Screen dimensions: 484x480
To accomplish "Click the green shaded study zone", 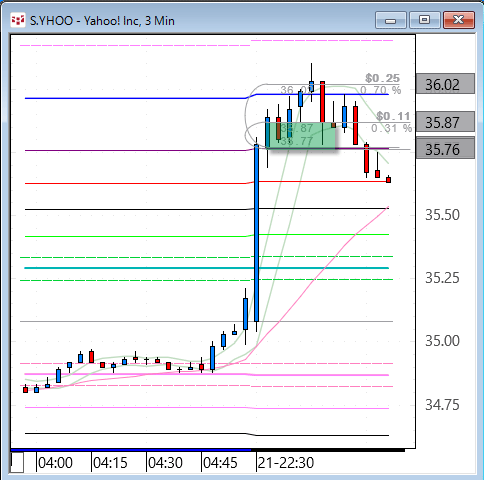I will (x=301, y=135).
